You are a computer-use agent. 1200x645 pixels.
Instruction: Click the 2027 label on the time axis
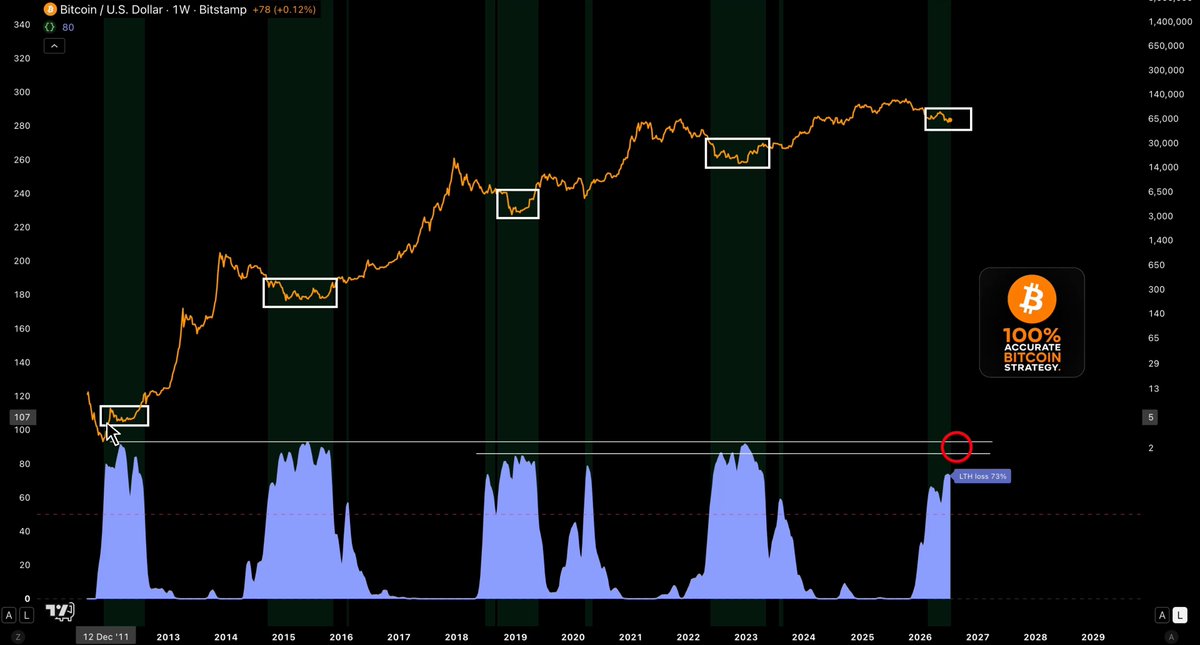978,636
